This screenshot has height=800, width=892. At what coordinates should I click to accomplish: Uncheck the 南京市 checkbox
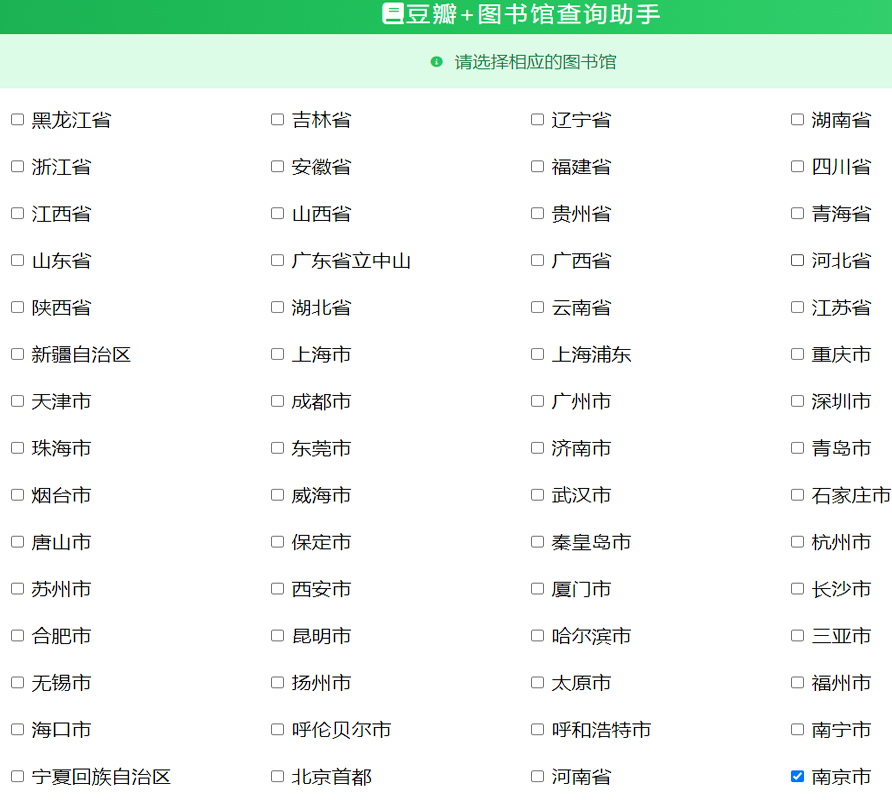(797, 776)
